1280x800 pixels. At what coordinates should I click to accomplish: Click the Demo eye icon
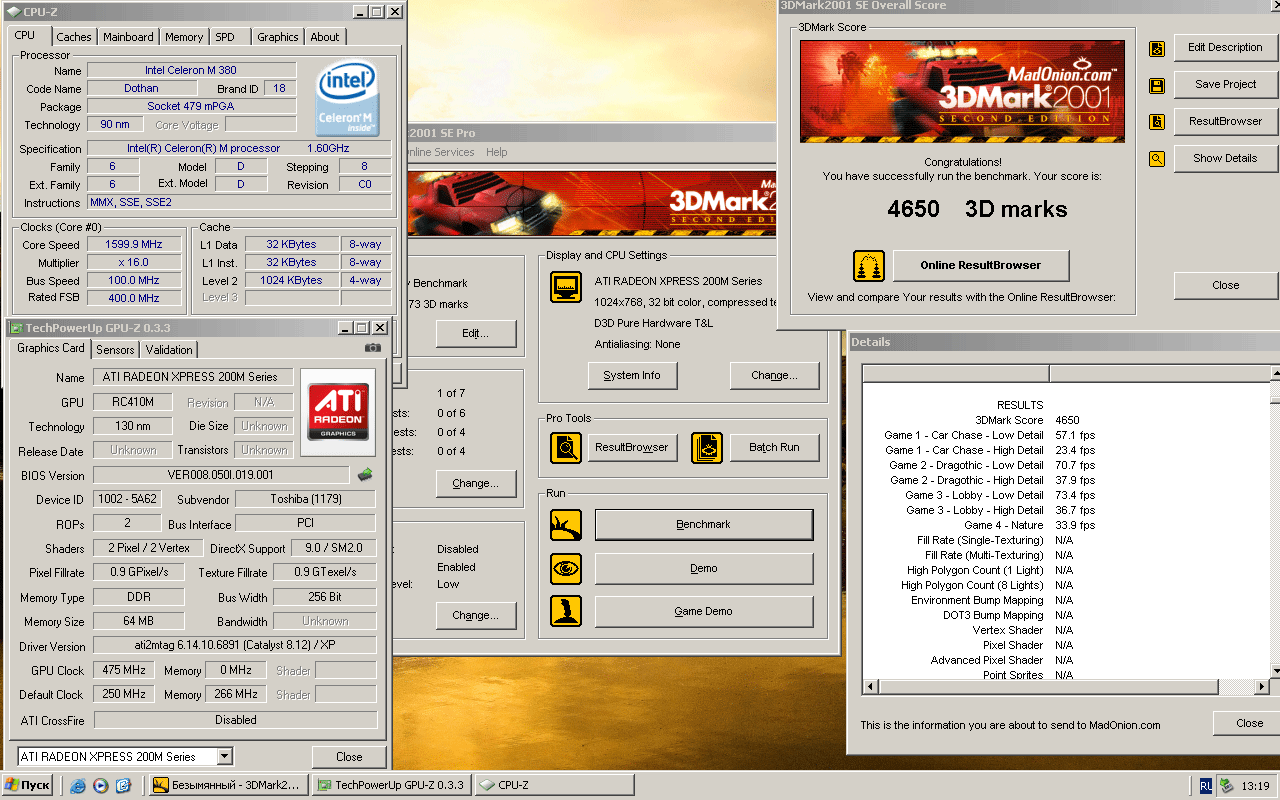566,568
